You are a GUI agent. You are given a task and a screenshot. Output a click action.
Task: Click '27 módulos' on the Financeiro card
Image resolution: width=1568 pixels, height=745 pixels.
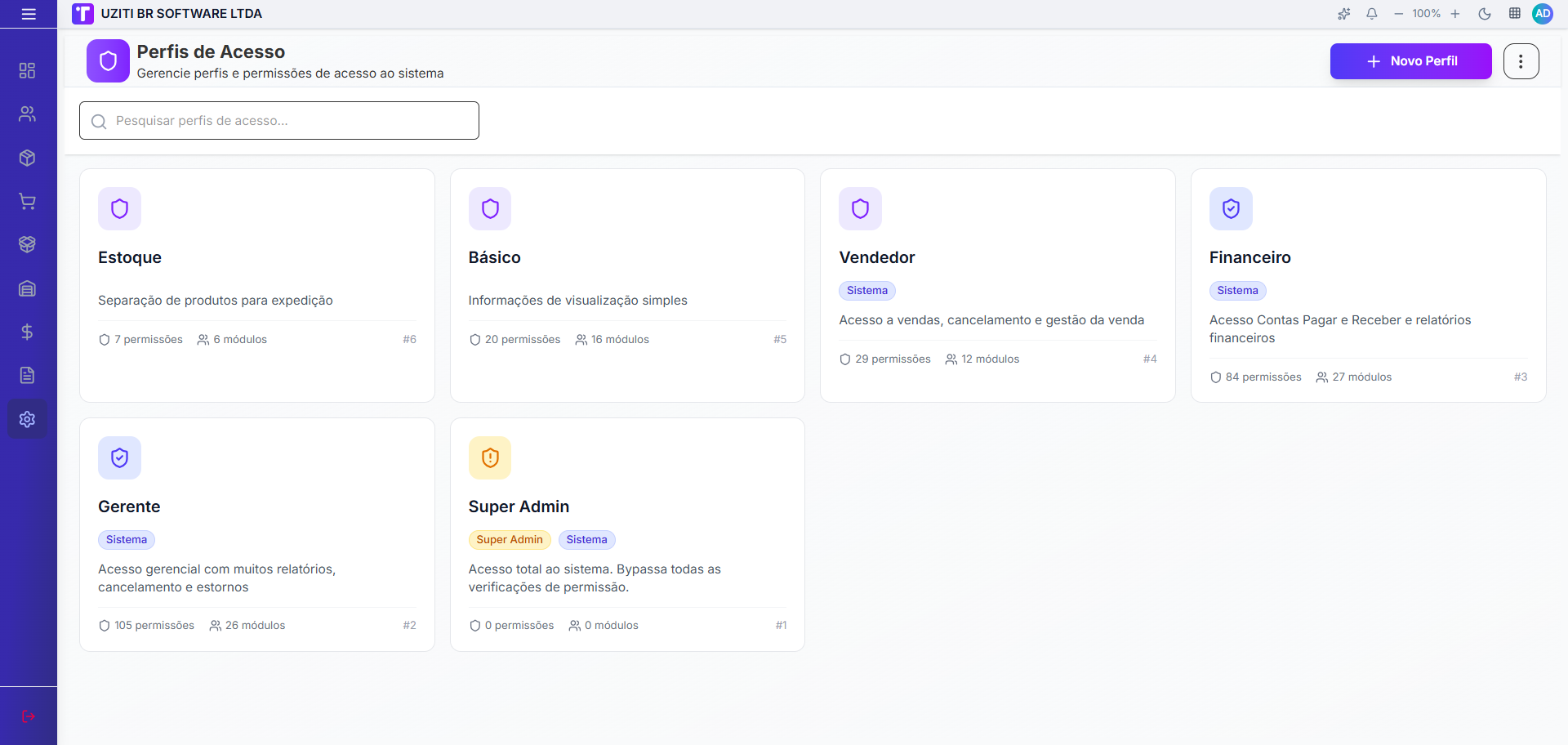tap(1354, 377)
